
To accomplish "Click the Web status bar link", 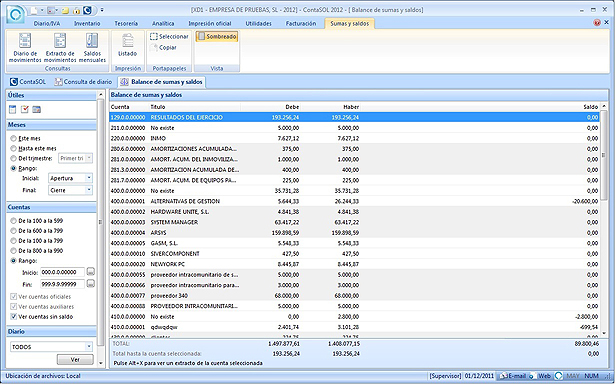I will point(541,376).
